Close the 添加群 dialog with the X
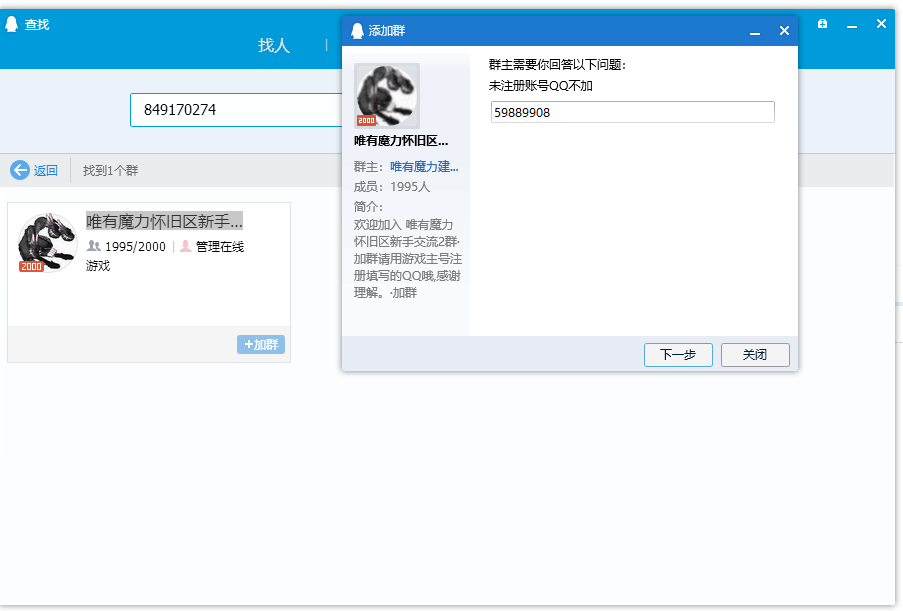 (x=784, y=31)
